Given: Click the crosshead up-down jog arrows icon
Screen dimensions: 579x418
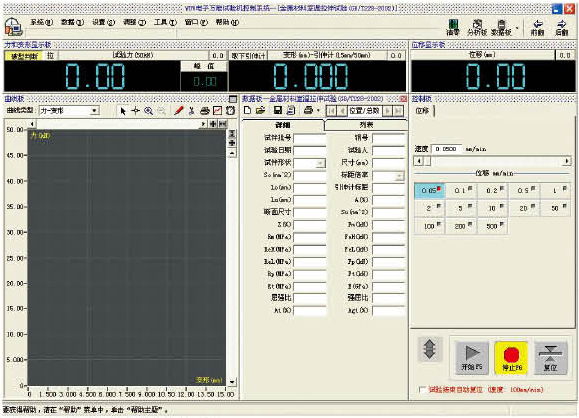Looking at the screenshot, I should point(429,349).
